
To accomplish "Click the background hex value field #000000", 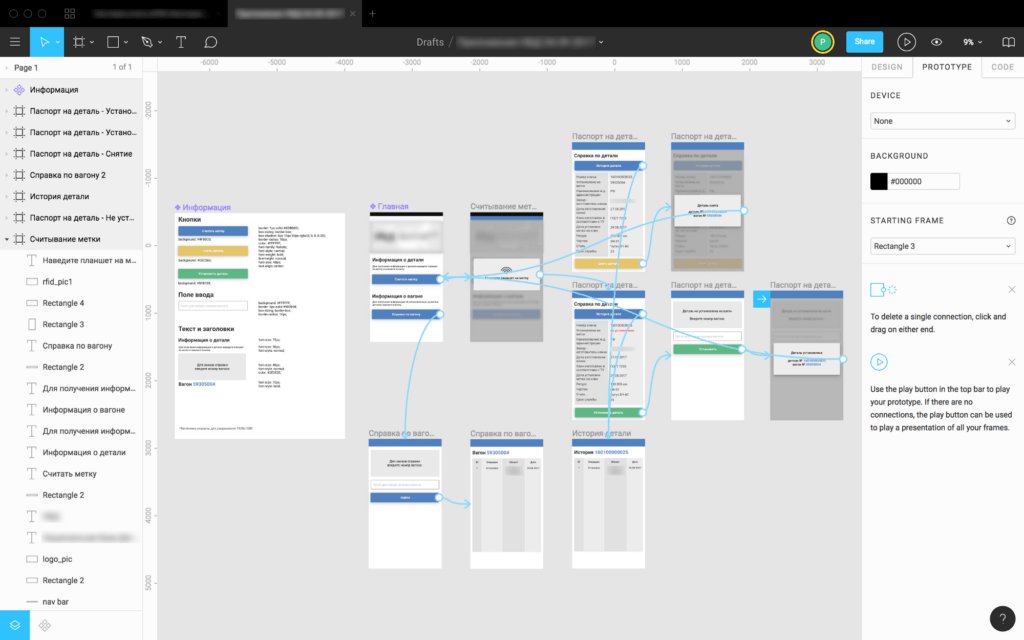I will click(x=924, y=181).
